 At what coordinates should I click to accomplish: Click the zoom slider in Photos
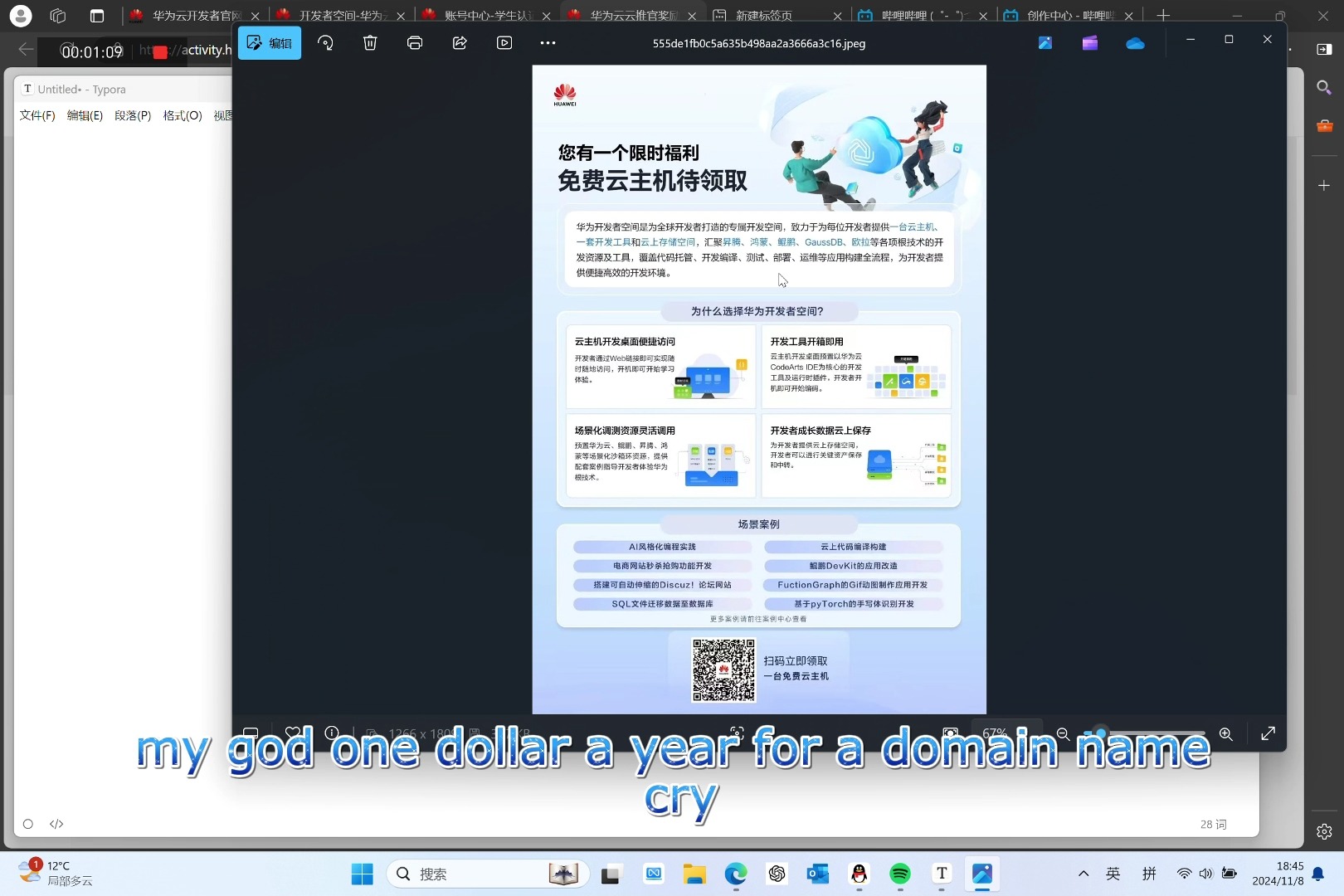click(1145, 733)
